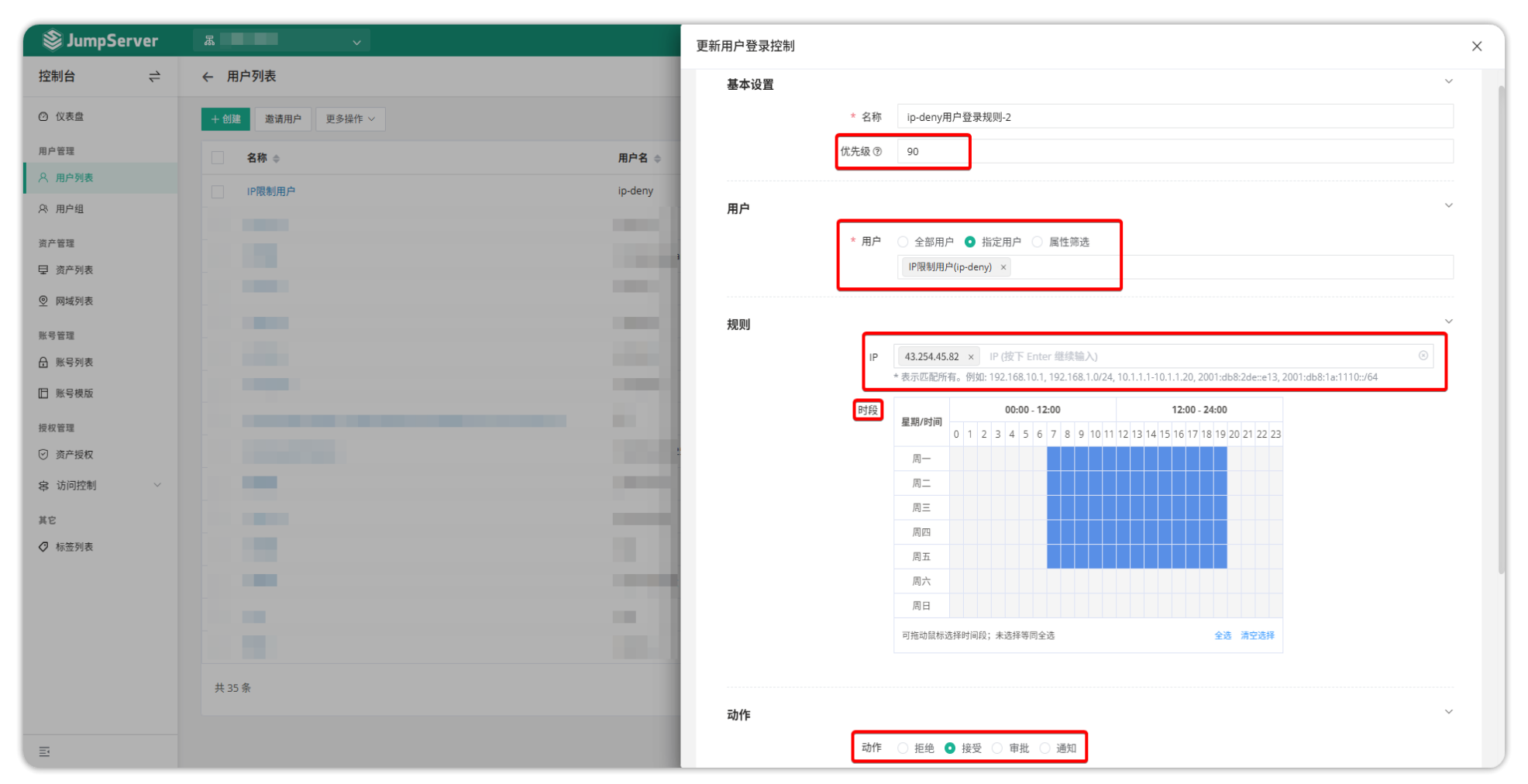Screen dimensions: 1528x784
Task: Click the back arrow beside 用户列表
Action: point(207,77)
